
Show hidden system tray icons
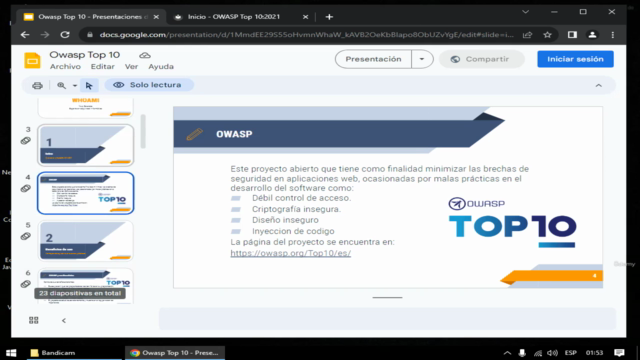click(507, 353)
